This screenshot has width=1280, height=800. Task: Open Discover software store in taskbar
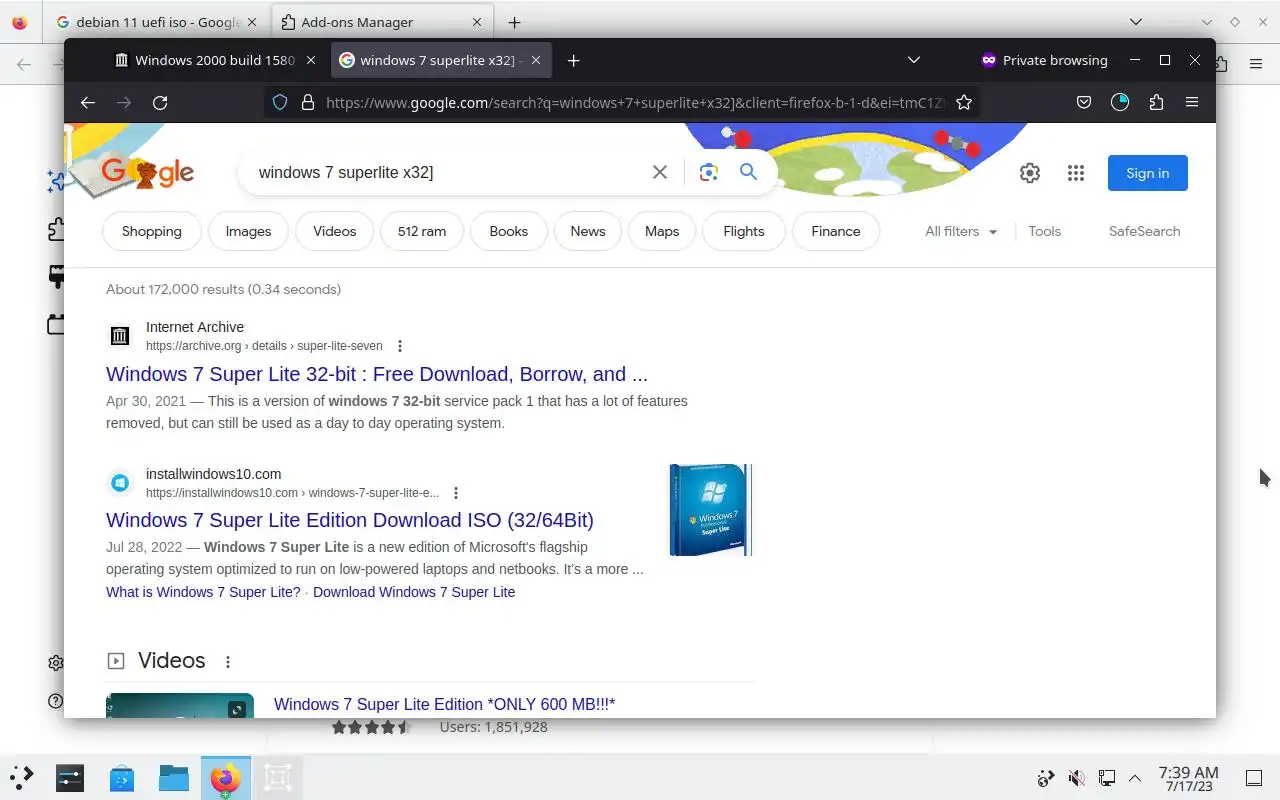click(122, 777)
